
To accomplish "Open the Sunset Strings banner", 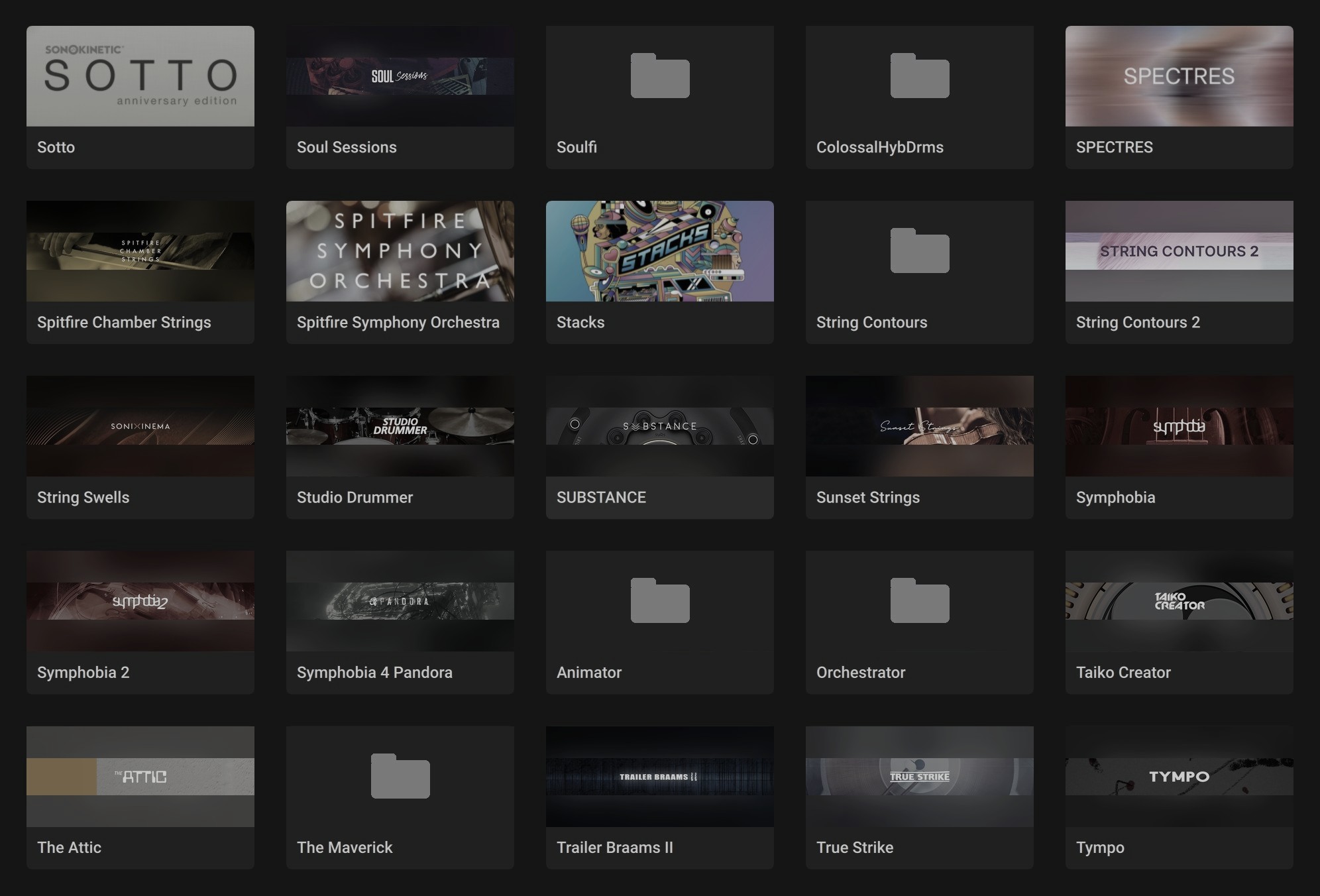I will [x=920, y=426].
